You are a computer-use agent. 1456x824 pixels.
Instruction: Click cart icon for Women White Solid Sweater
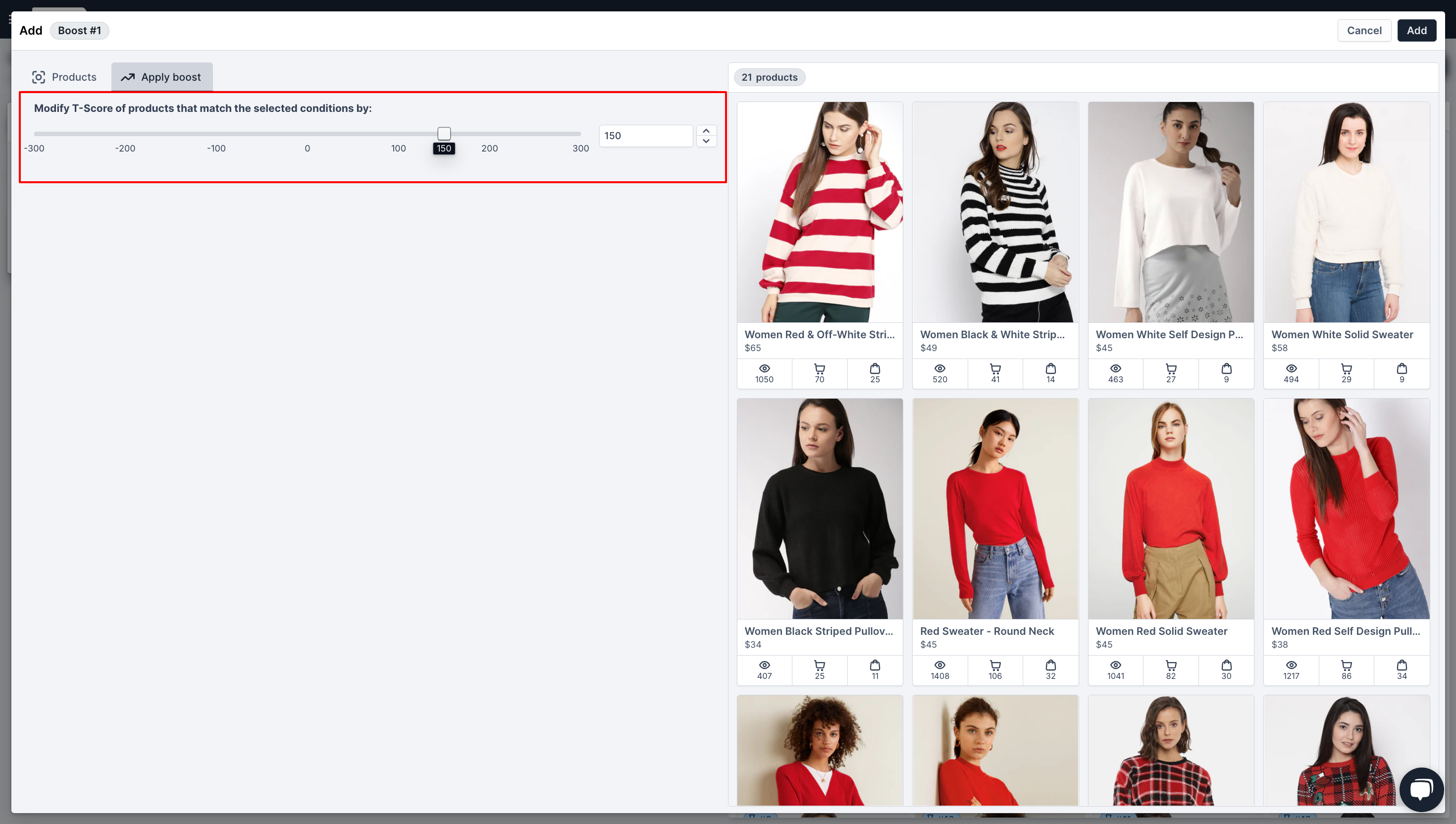[x=1346, y=368]
